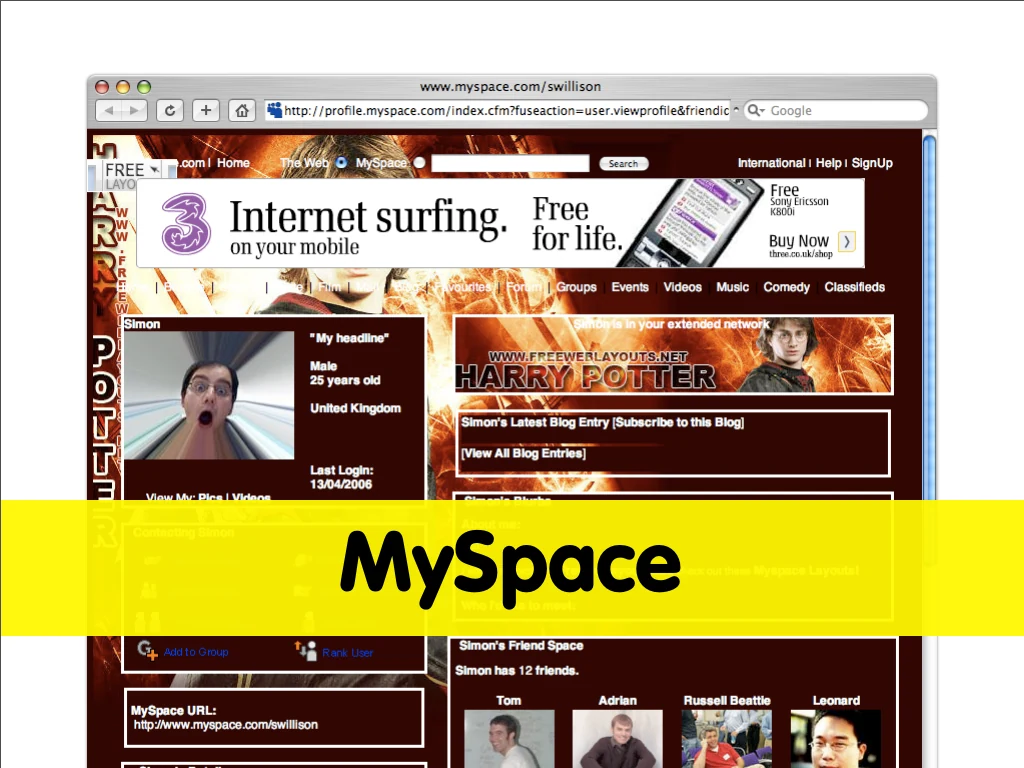
Task: Reload the page with the refresh button
Action: pyautogui.click(x=170, y=110)
